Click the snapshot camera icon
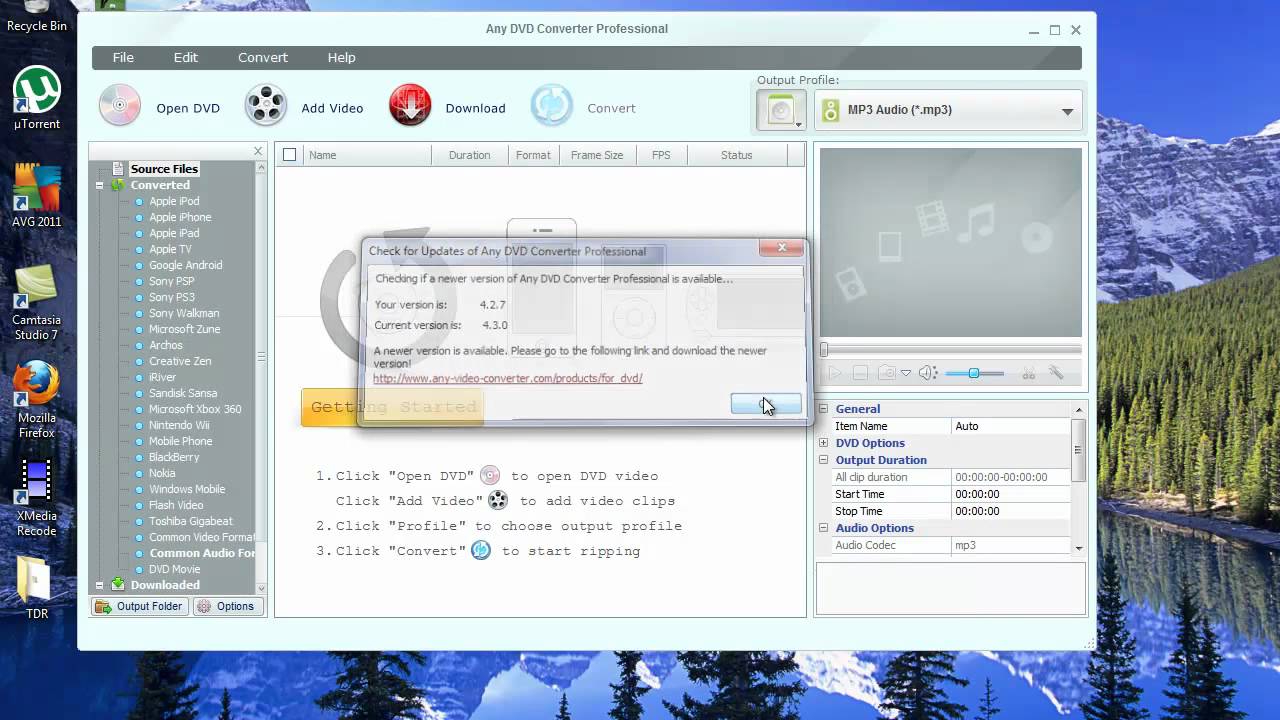Screen dimensions: 1280x720 [886, 373]
